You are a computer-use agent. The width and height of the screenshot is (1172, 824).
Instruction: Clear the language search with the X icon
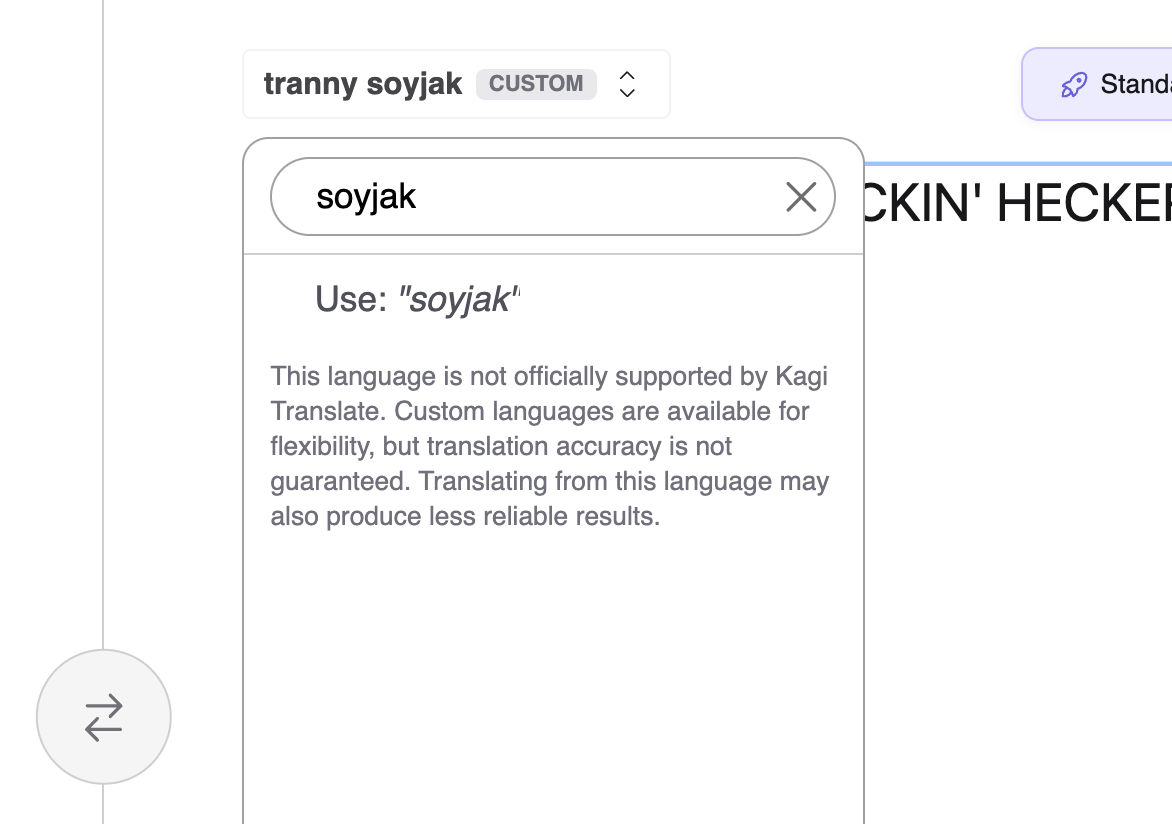pos(801,197)
